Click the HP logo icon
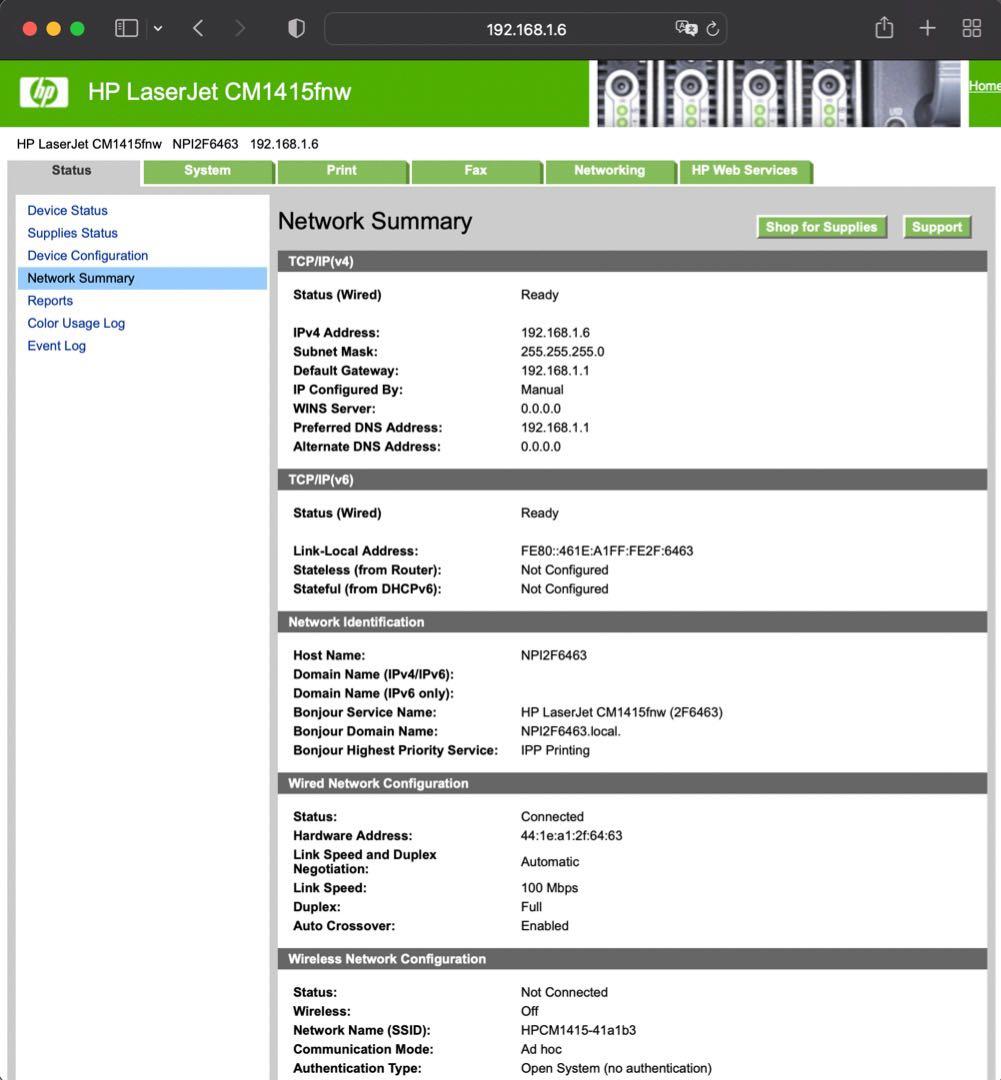 [44, 92]
